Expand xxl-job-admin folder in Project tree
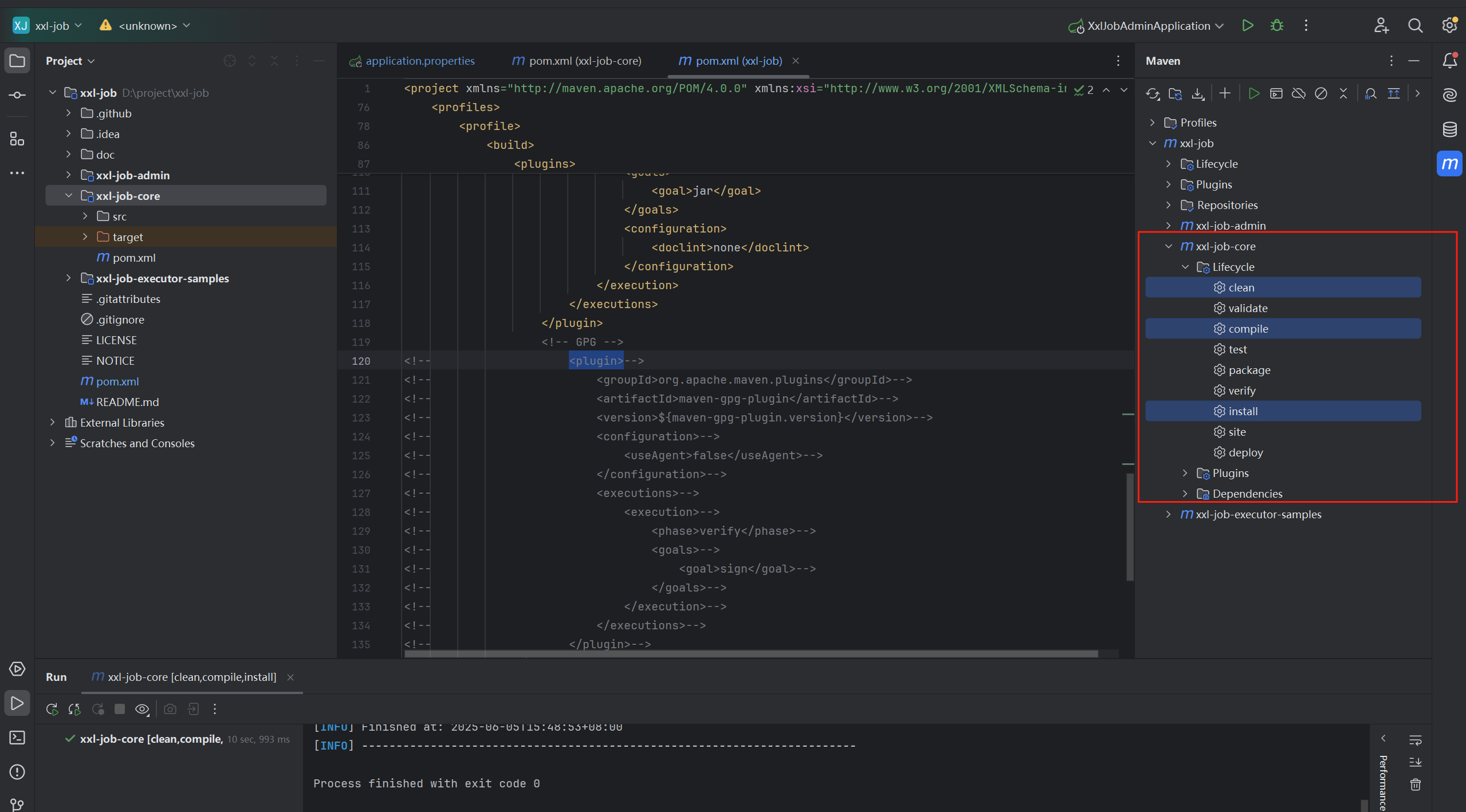 click(x=69, y=175)
